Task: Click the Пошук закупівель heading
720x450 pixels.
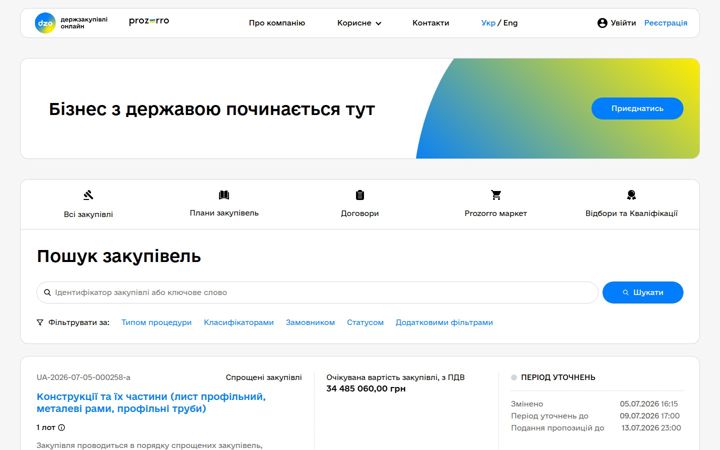Action: 119,256
